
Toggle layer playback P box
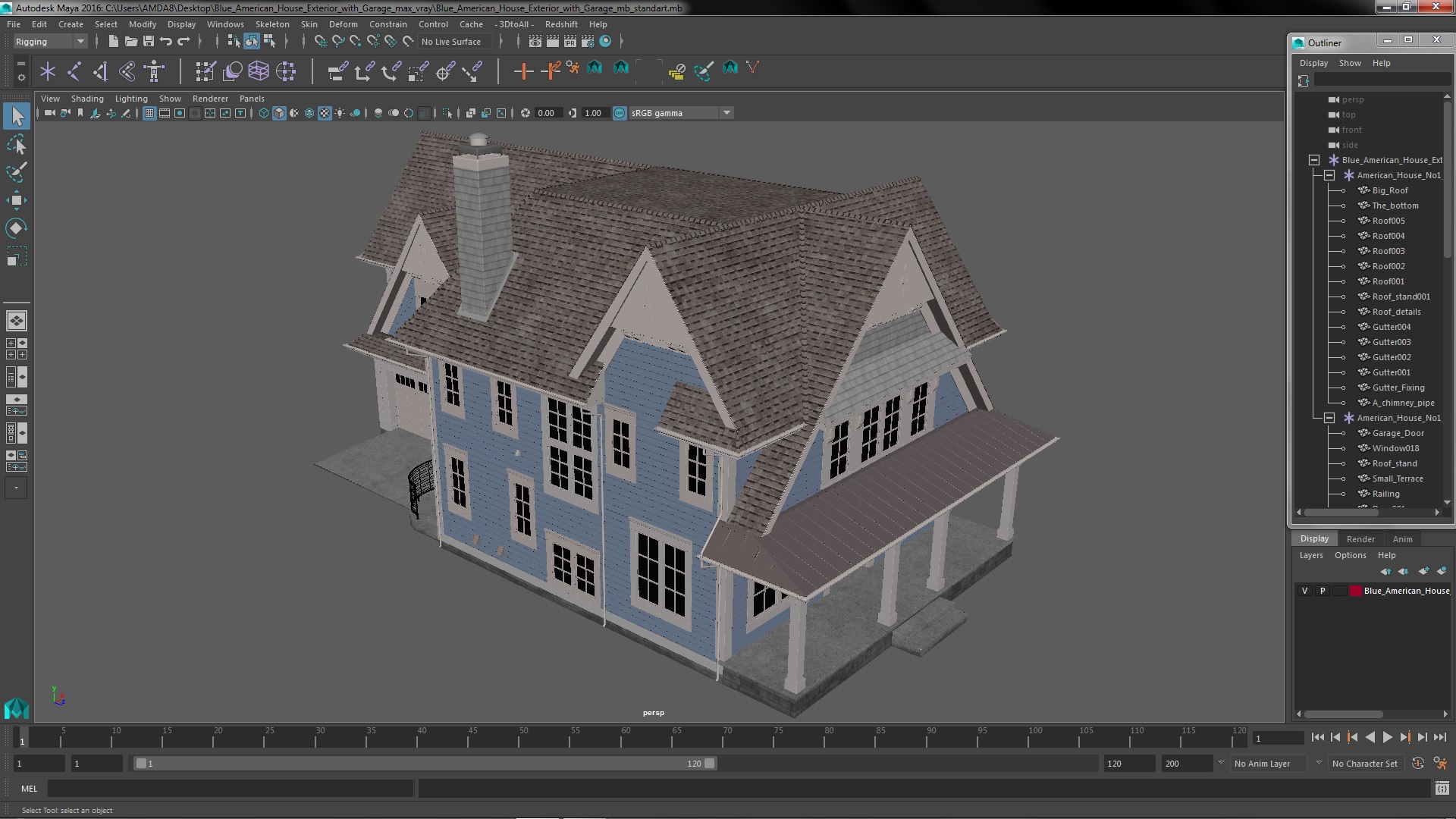pos(1323,591)
